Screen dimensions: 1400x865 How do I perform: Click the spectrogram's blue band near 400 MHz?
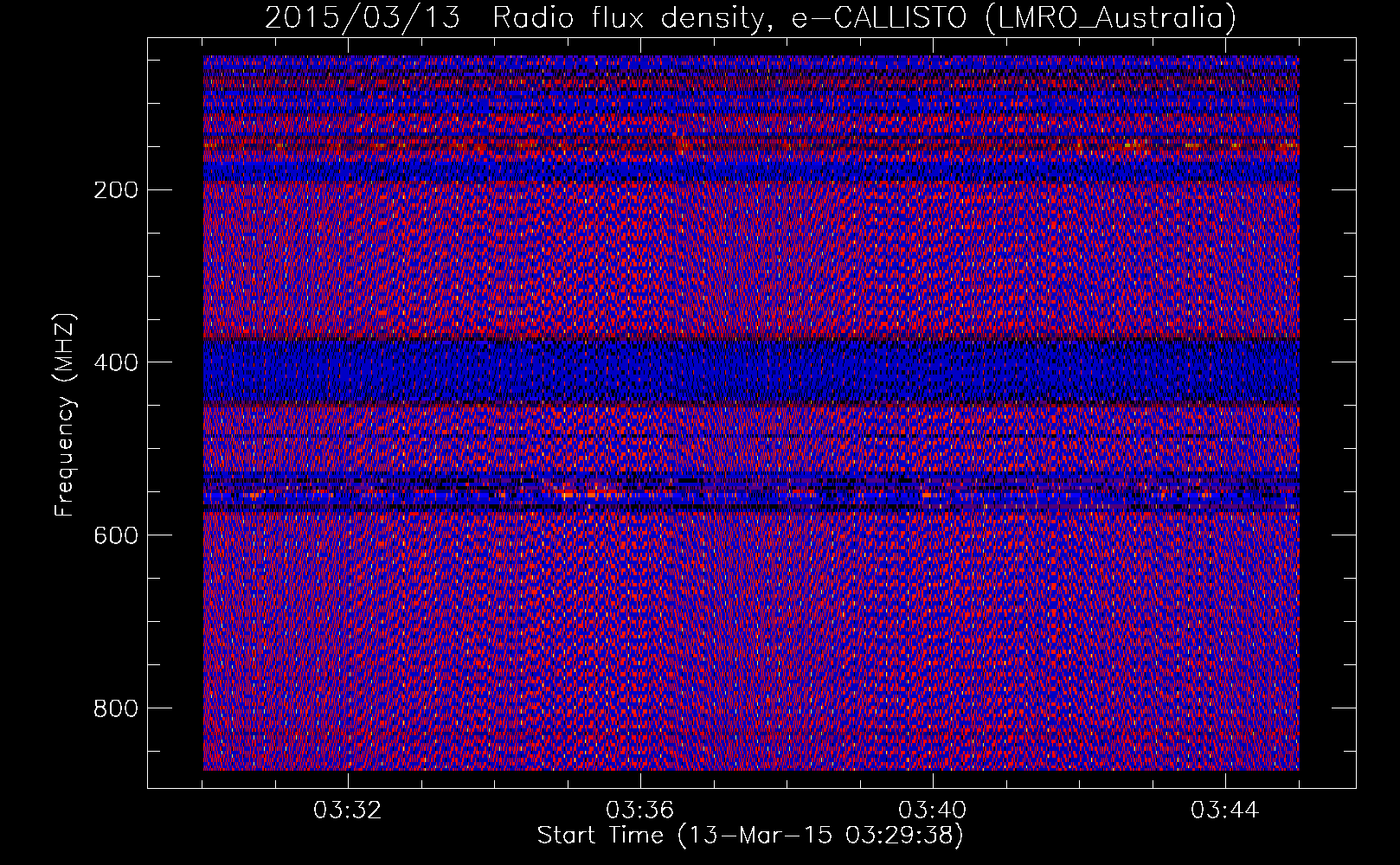(751, 370)
